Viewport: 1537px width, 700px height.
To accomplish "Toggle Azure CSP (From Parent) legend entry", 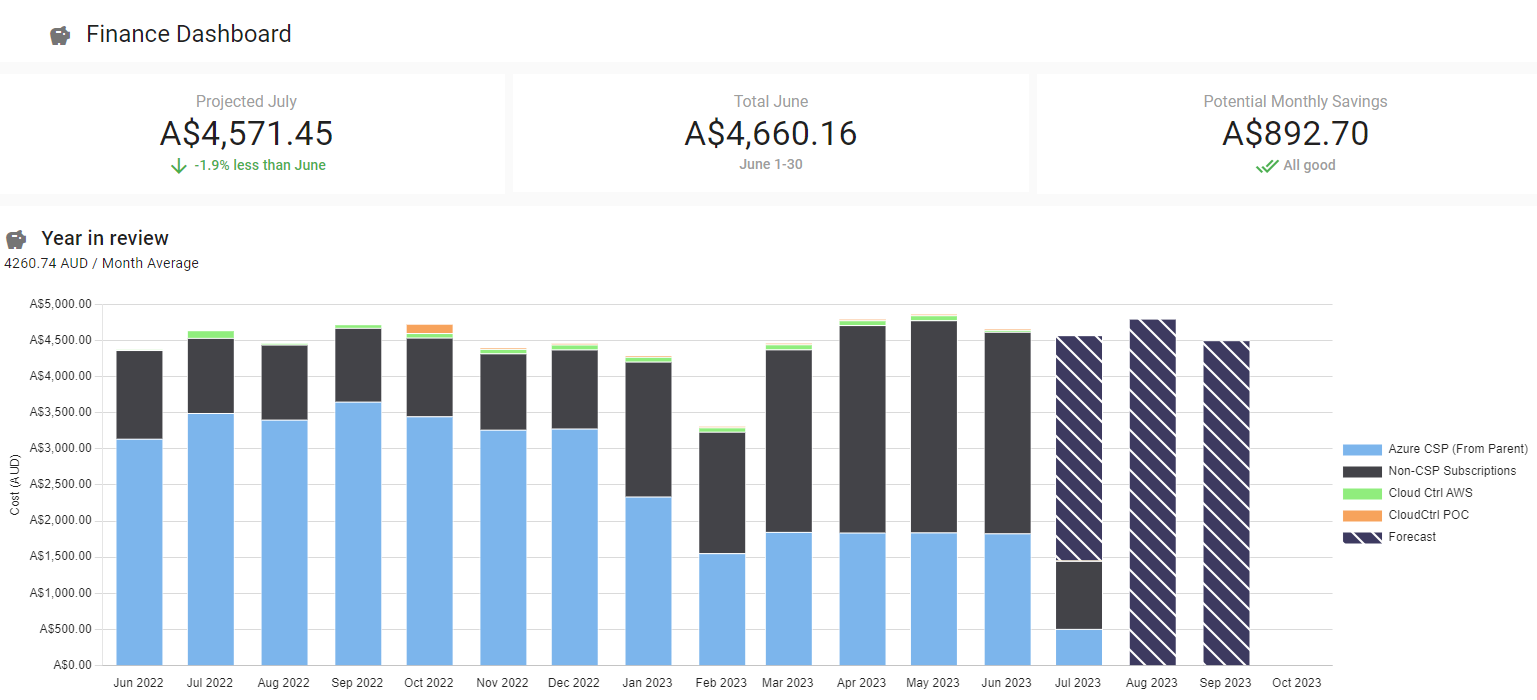I will click(1457, 449).
